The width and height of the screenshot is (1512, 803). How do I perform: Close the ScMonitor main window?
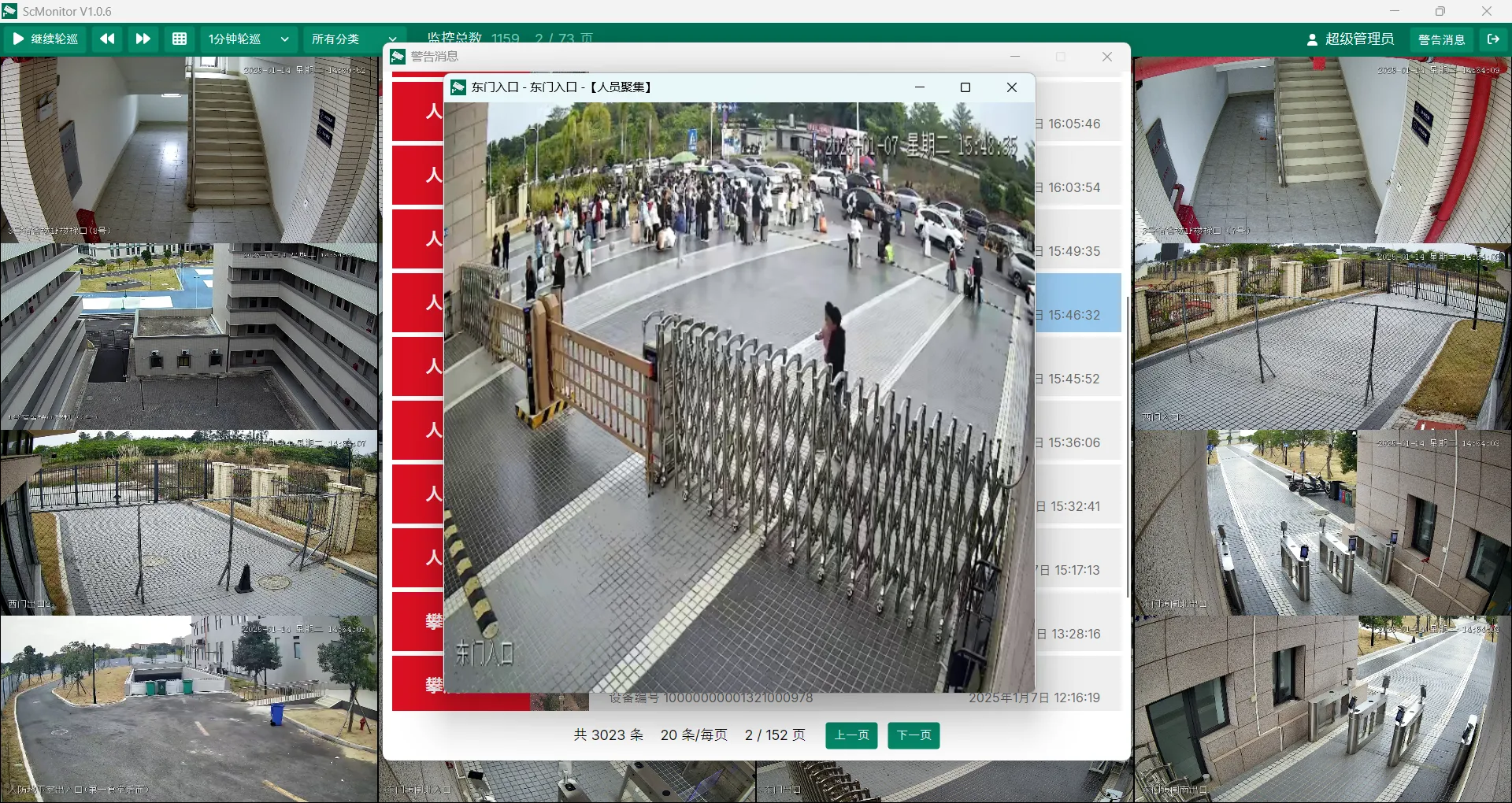coord(1487,11)
